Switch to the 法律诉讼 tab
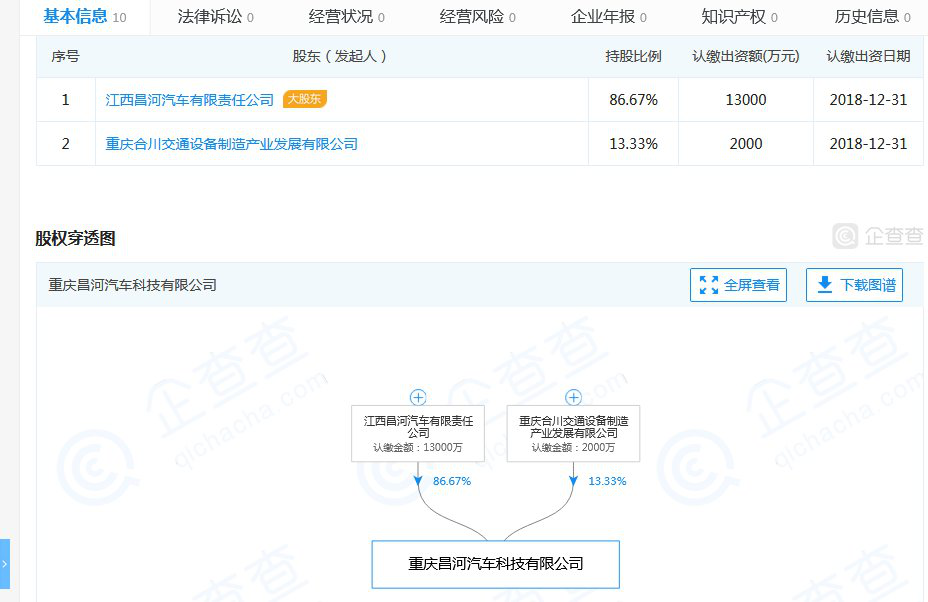The image size is (928, 602). (215, 17)
